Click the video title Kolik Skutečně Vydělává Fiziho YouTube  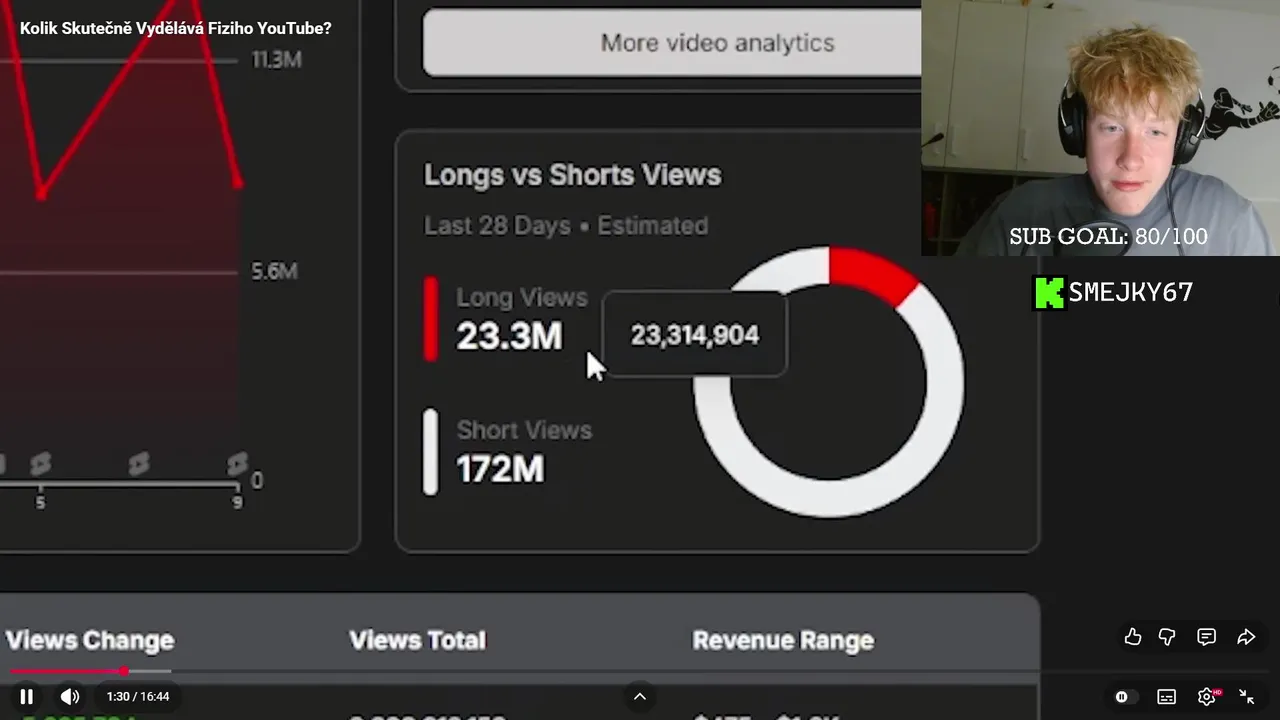tap(175, 28)
